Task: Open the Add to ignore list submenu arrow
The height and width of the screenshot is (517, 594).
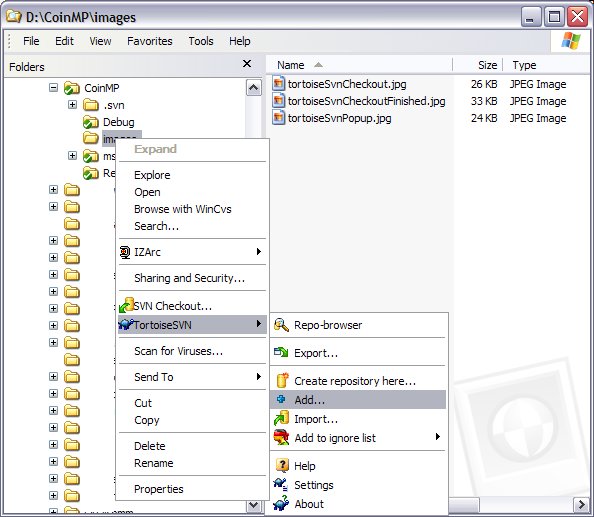Action: (438, 436)
